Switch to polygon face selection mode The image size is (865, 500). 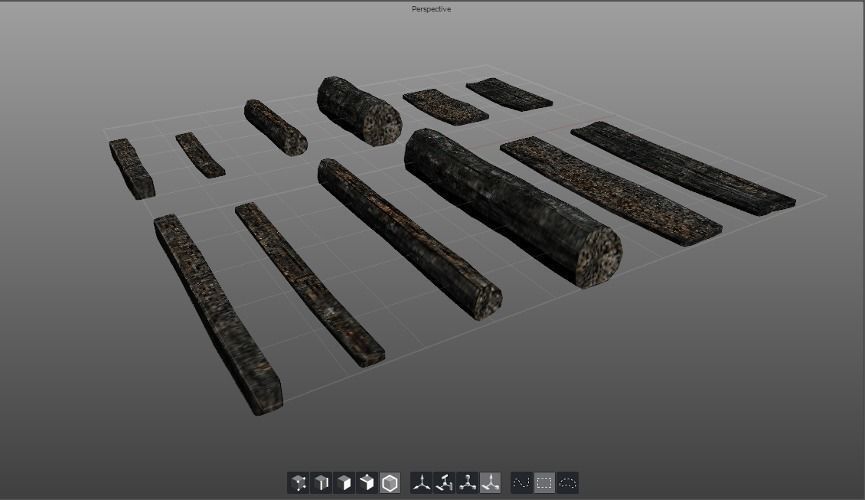pyautogui.click(x=344, y=483)
